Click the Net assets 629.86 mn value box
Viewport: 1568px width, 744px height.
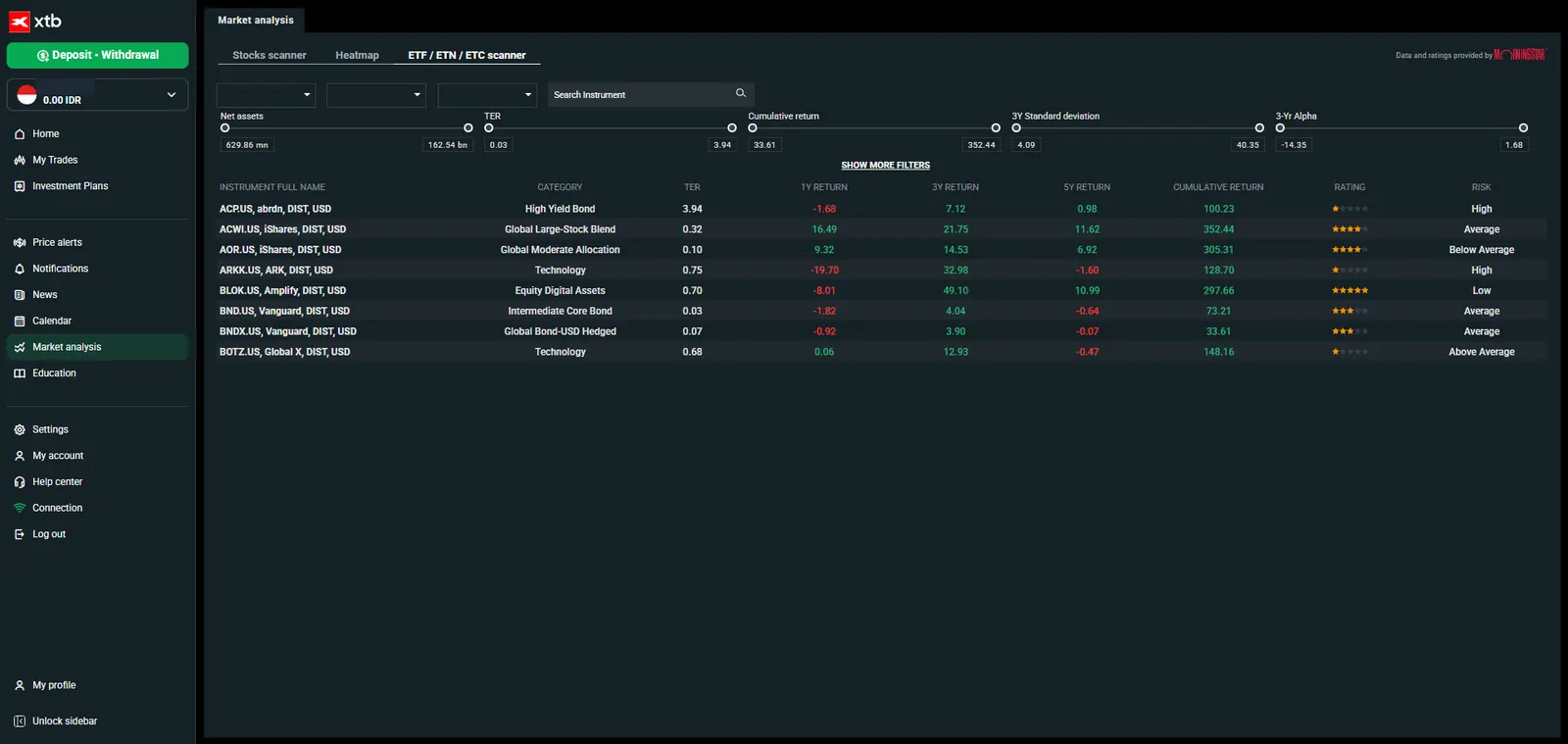pyautogui.click(x=247, y=145)
